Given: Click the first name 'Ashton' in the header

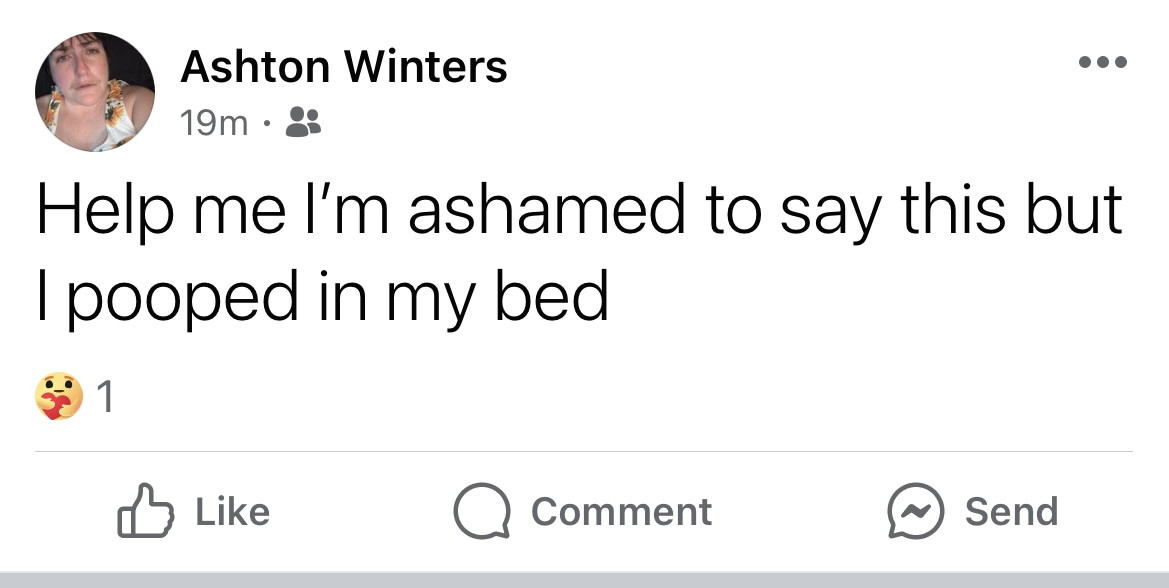Looking at the screenshot, I should 255,68.
